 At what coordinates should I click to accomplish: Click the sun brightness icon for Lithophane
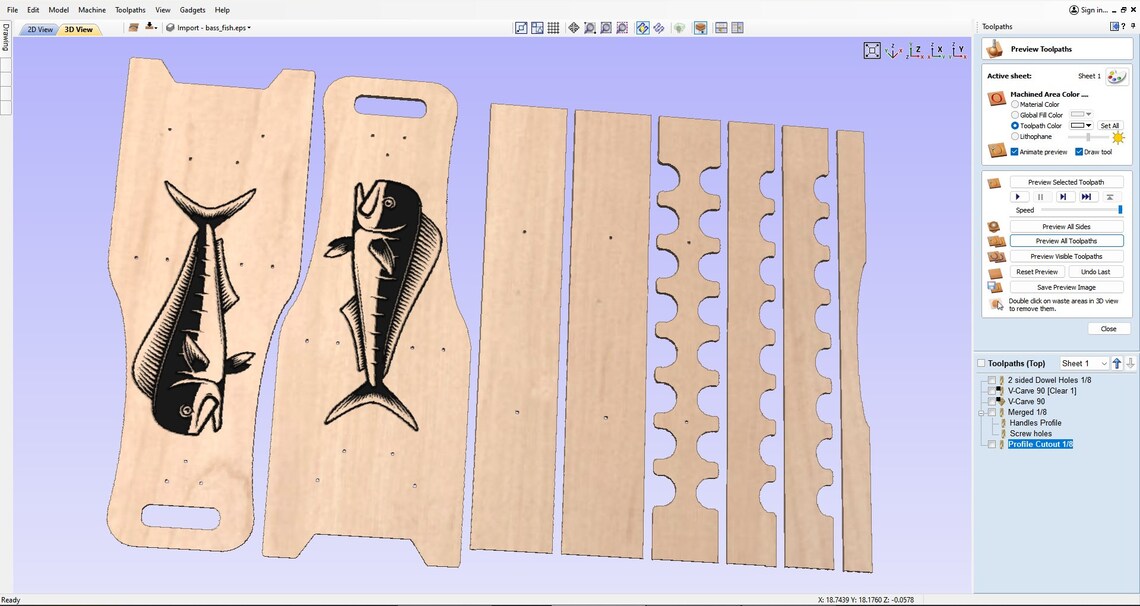click(x=1118, y=137)
